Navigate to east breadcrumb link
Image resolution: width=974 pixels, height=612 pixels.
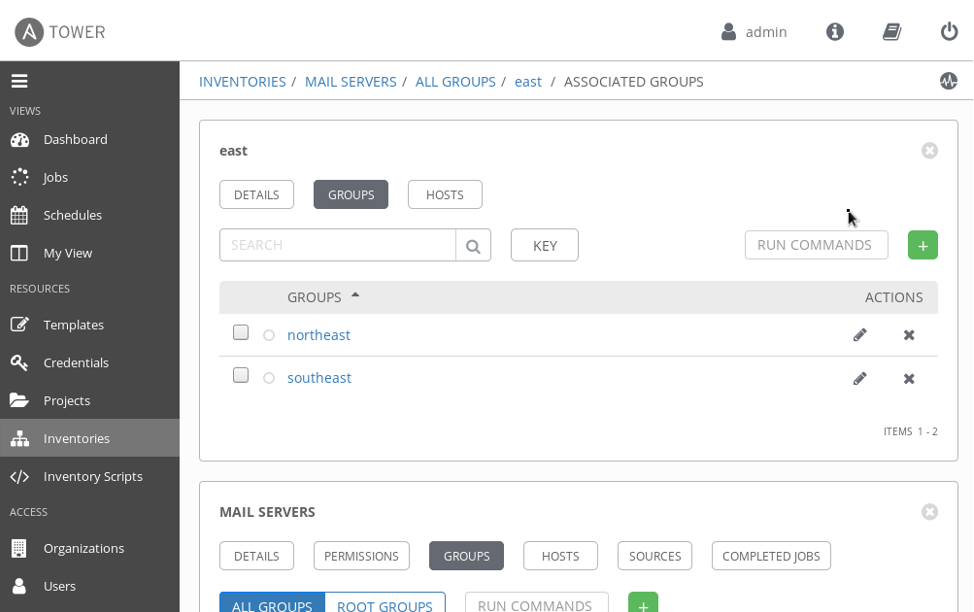pos(528,82)
